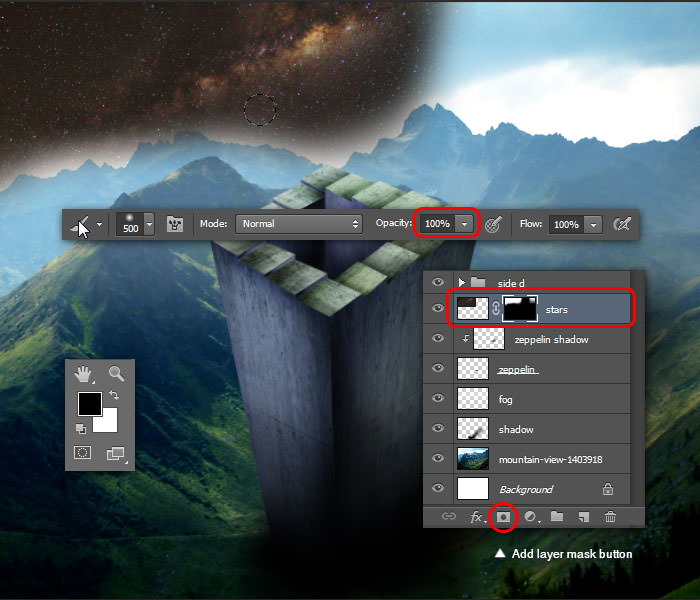Click the black foreground color swatch

pos(89,404)
